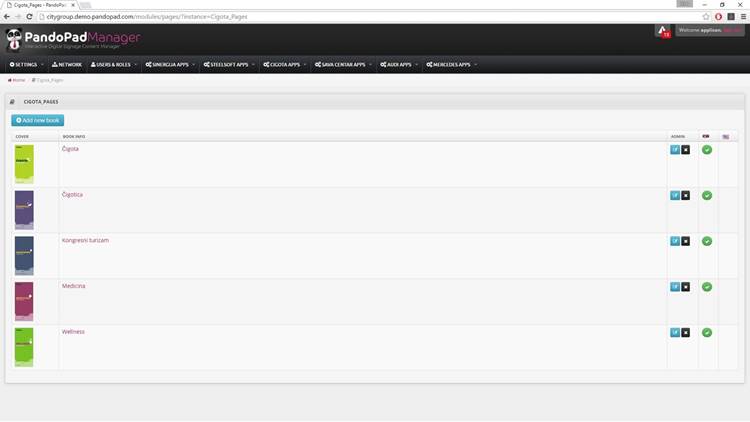Click the Admin column header

coord(678,137)
